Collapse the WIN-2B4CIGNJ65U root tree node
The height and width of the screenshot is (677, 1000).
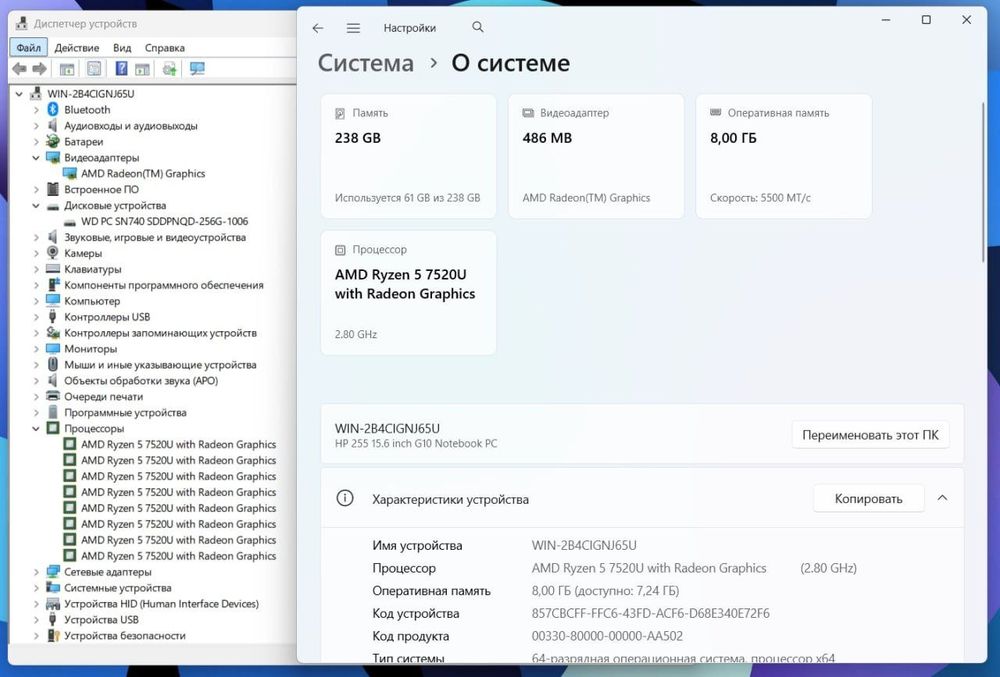point(19,94)
